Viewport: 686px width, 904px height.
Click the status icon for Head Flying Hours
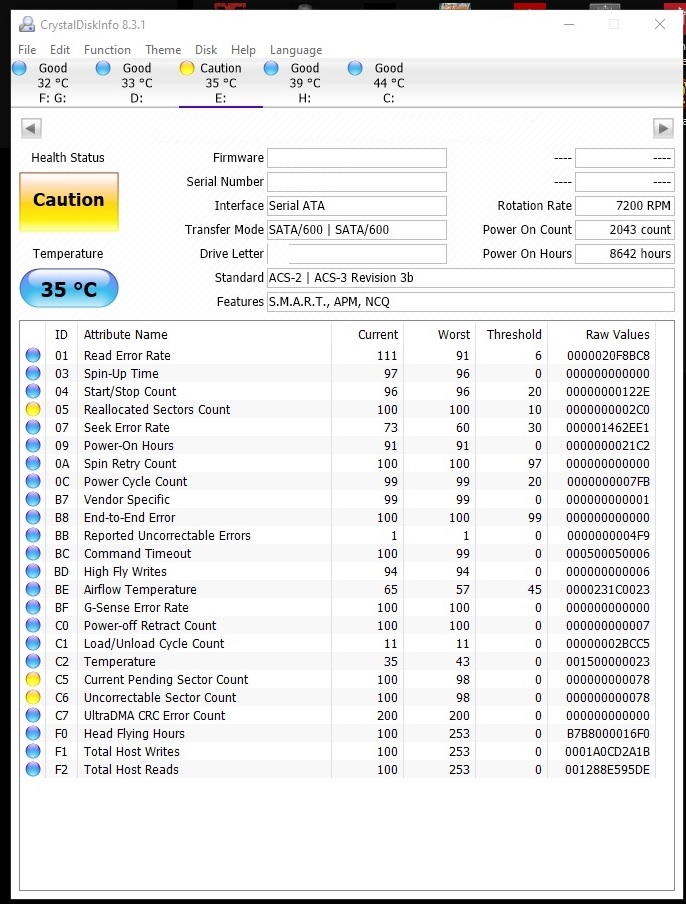point(33,733)
